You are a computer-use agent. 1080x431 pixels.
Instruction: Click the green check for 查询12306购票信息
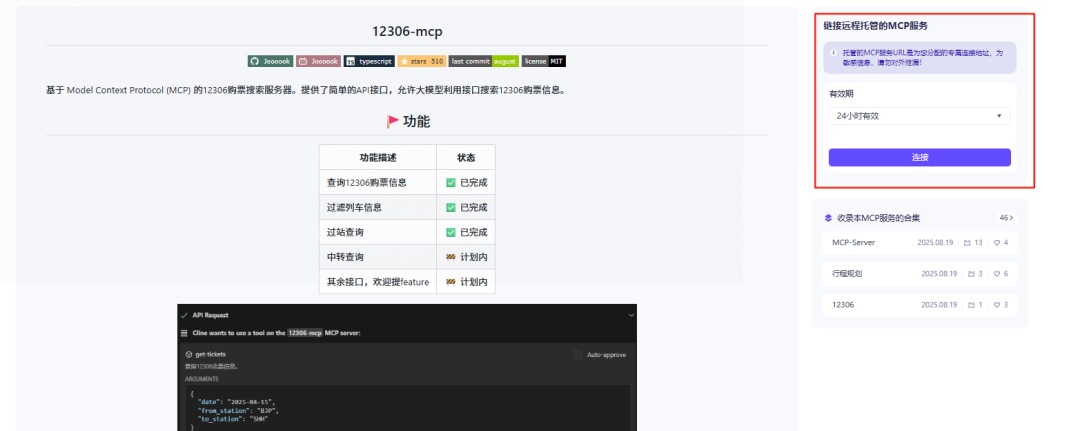[x=450, y=183]
